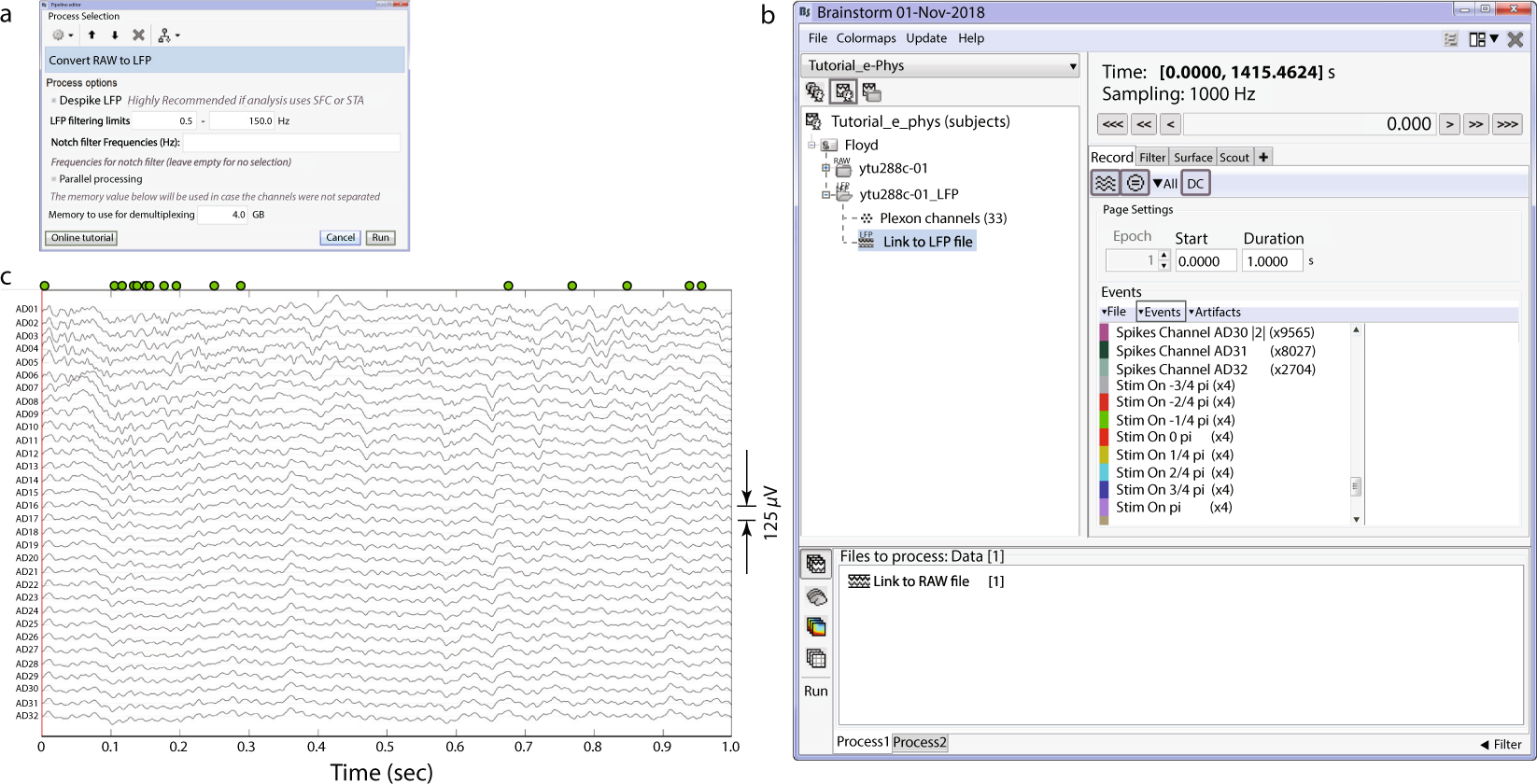Click the Stim On 0 pi color swatch
1537x784 pixels.
tap(1105, 437)
